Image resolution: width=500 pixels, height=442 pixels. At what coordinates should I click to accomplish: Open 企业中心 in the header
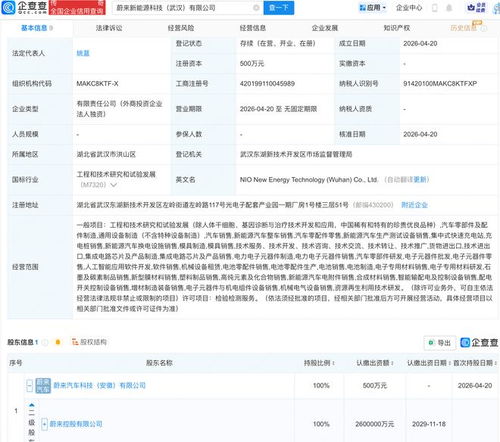(409, 8)
